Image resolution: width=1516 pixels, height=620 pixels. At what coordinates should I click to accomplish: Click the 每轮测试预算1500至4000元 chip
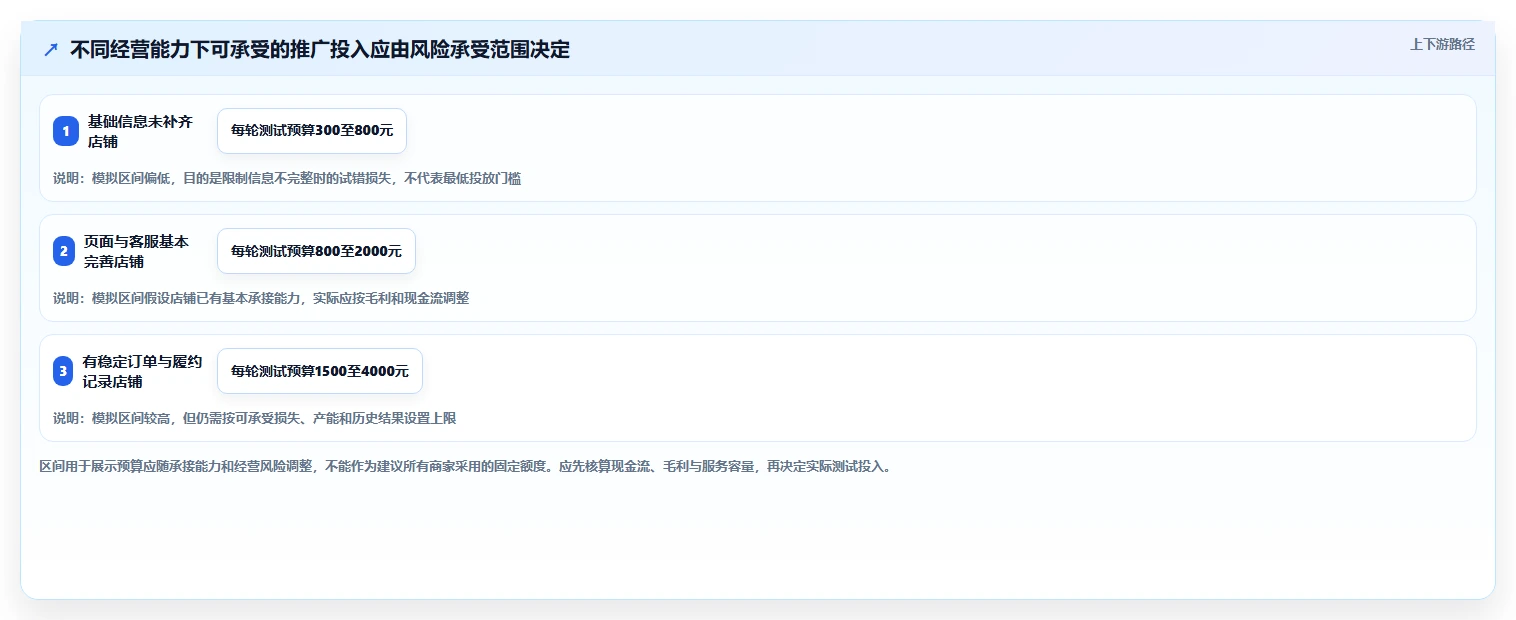click(320, 371)
